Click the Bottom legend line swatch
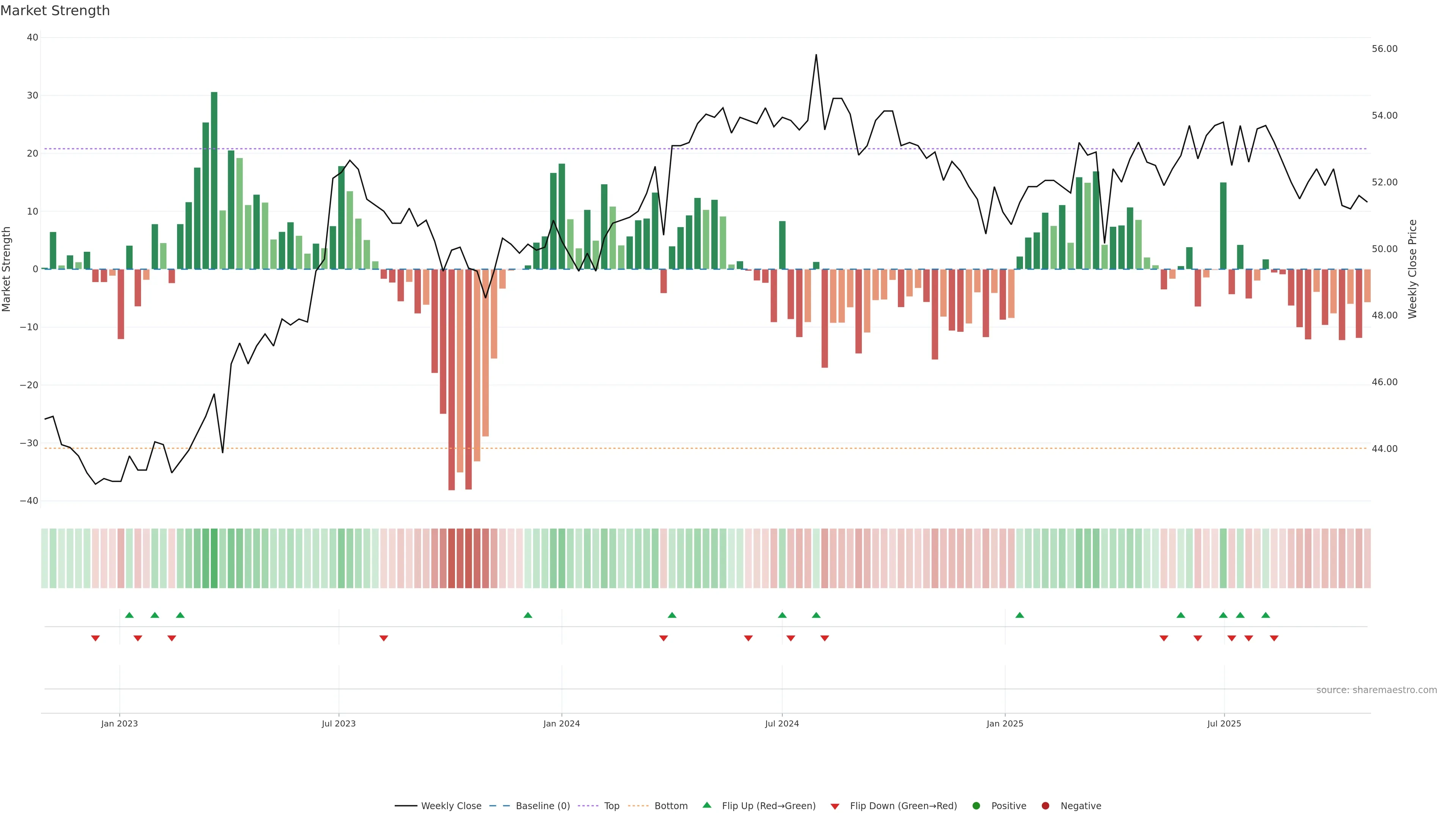The height and width of the screenshot is (819, 1456). pyautogui.click(x=638, y=805)
